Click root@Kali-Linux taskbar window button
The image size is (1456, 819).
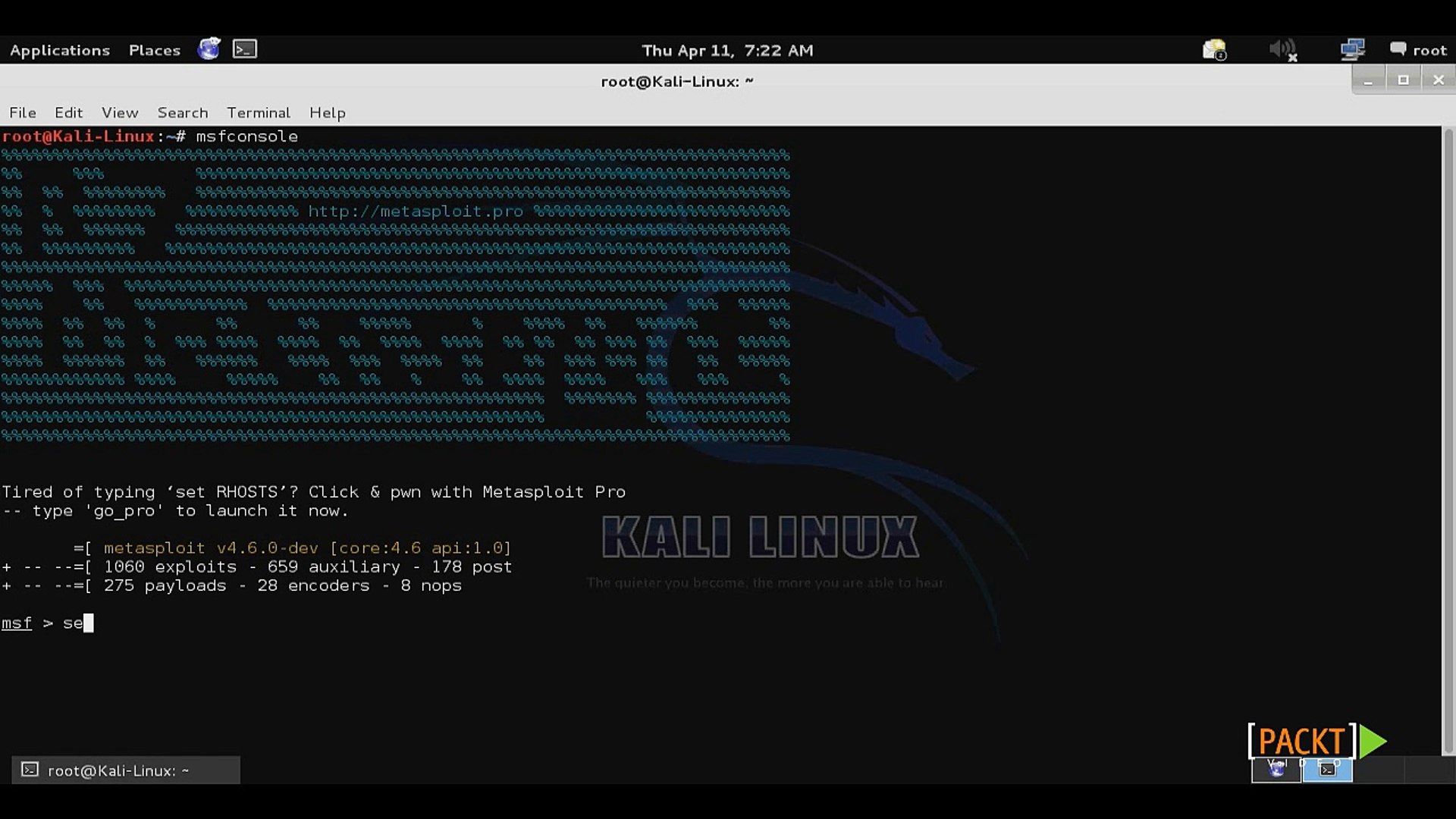click(126, 770)
